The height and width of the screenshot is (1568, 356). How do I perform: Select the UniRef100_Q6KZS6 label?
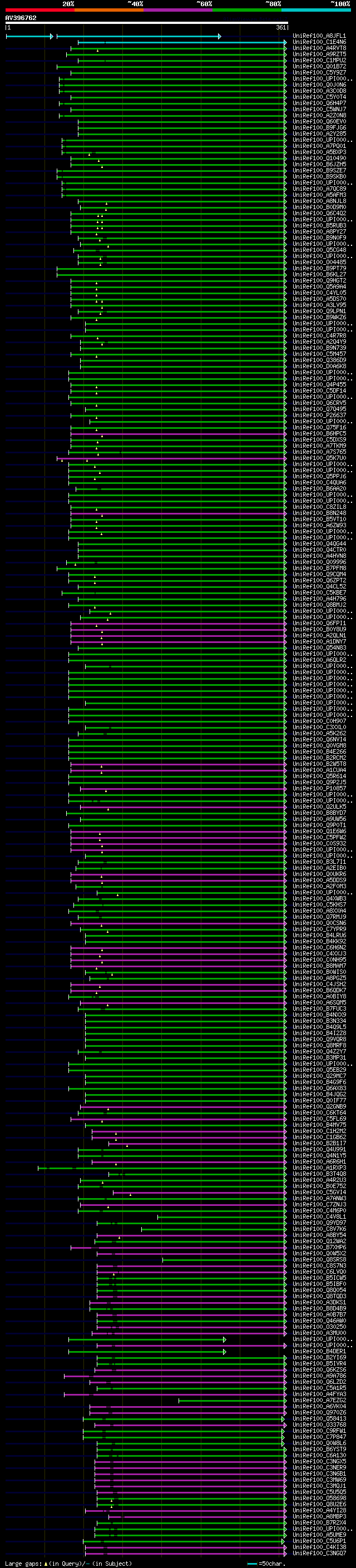pyautogui.click(x=319, y=1369)
